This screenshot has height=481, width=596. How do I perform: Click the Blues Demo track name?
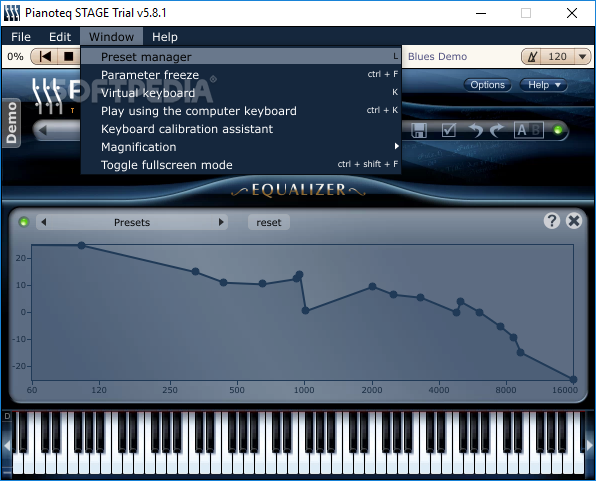(437, 57)
